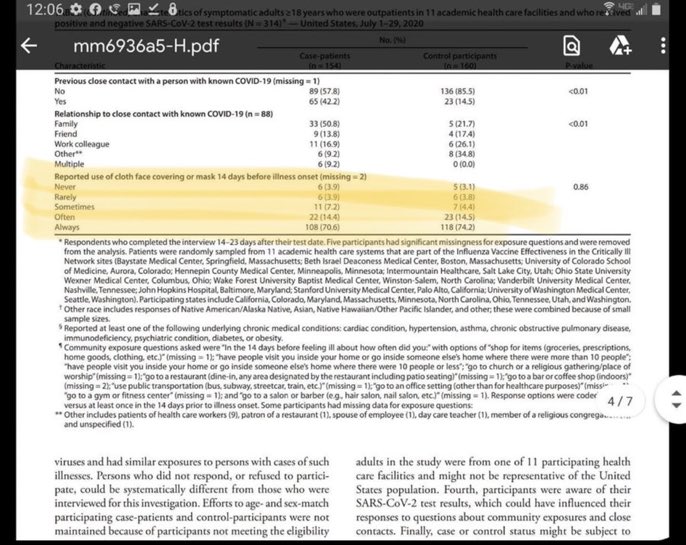Screen dimensions: 686x545
Task: Select the value 118 (74.2)
Action: tap(458, 227)
